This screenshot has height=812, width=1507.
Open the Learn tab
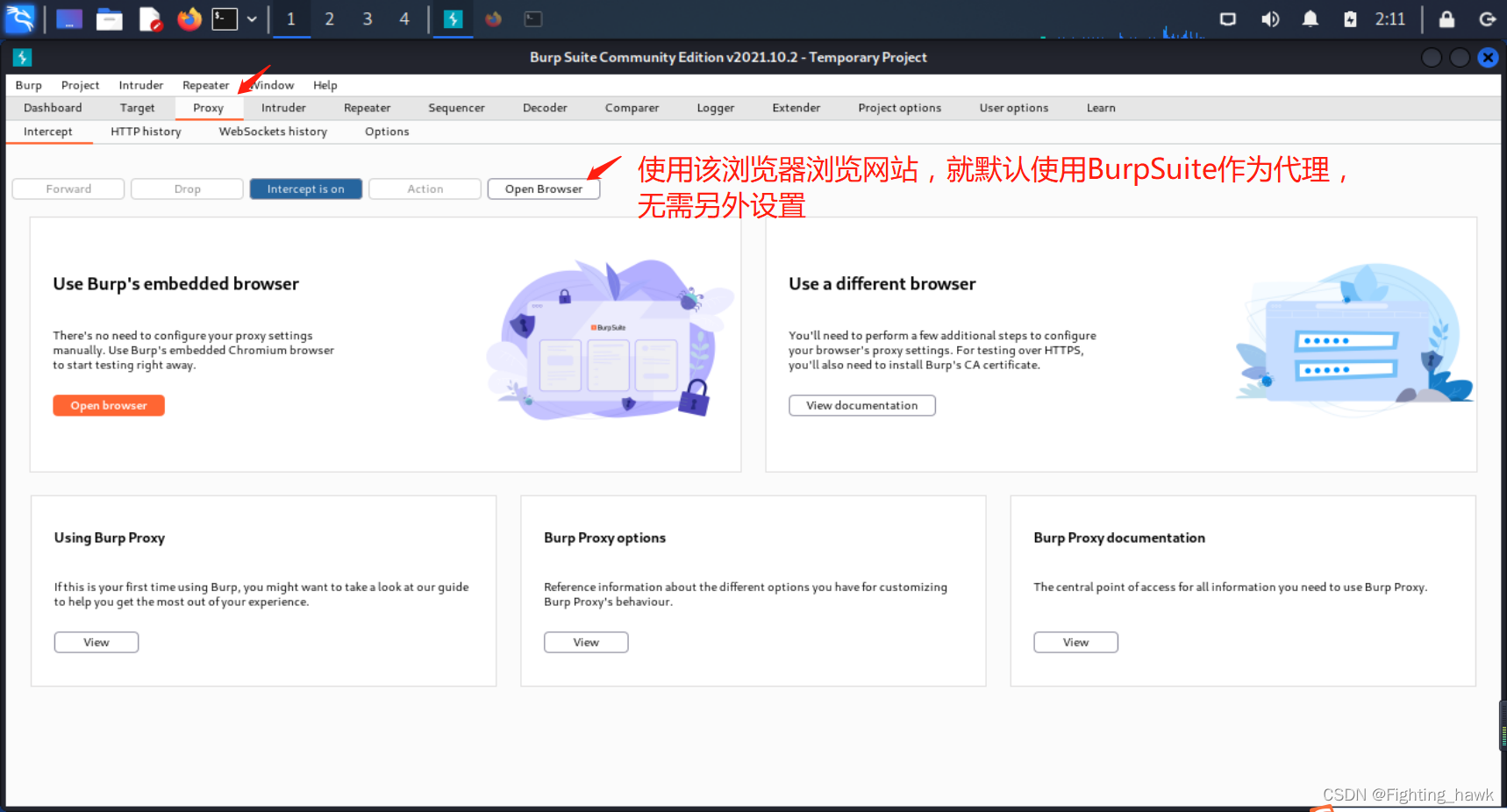click(1101, 108)
